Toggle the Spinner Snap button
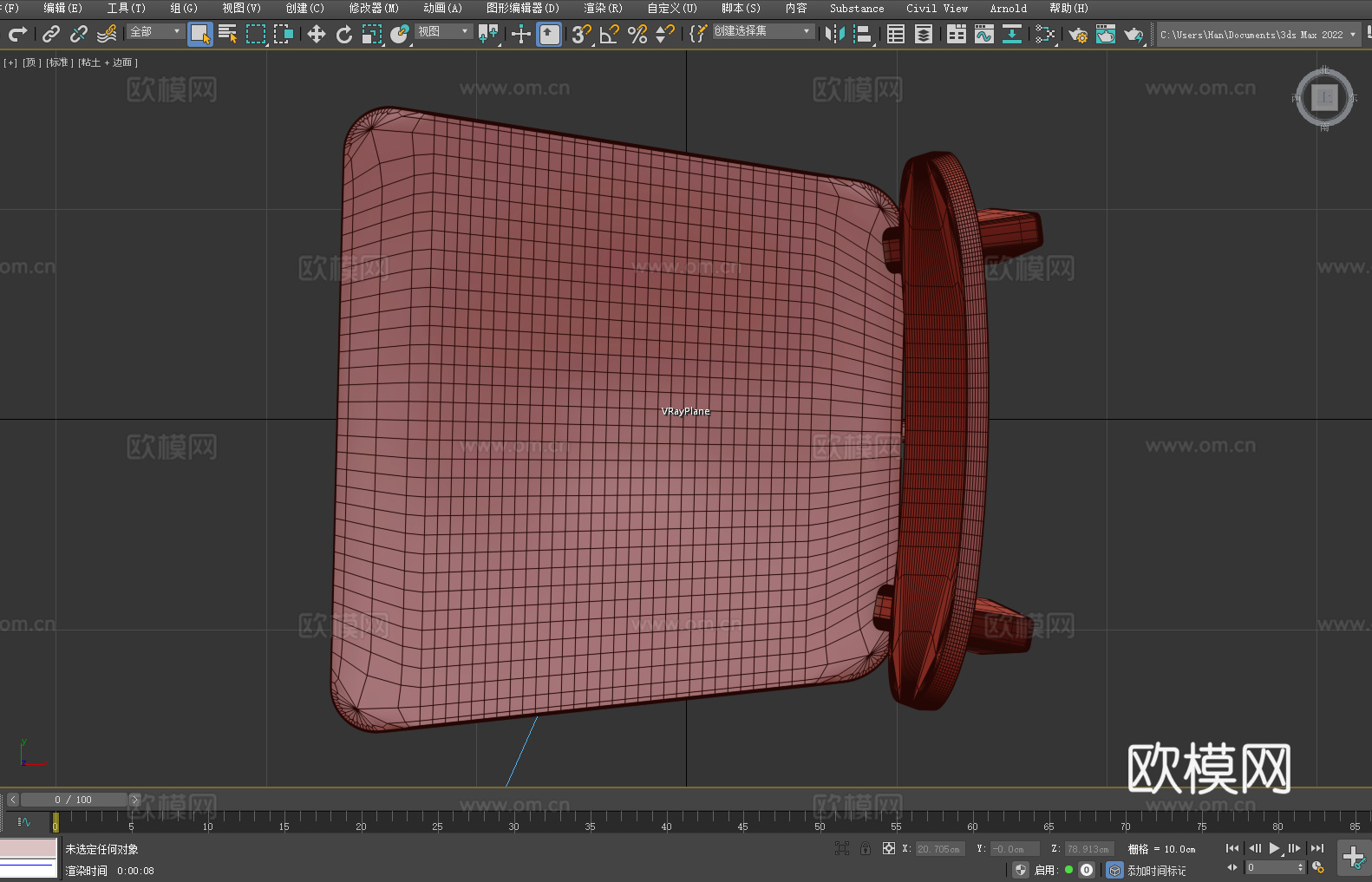 [665, 34]
